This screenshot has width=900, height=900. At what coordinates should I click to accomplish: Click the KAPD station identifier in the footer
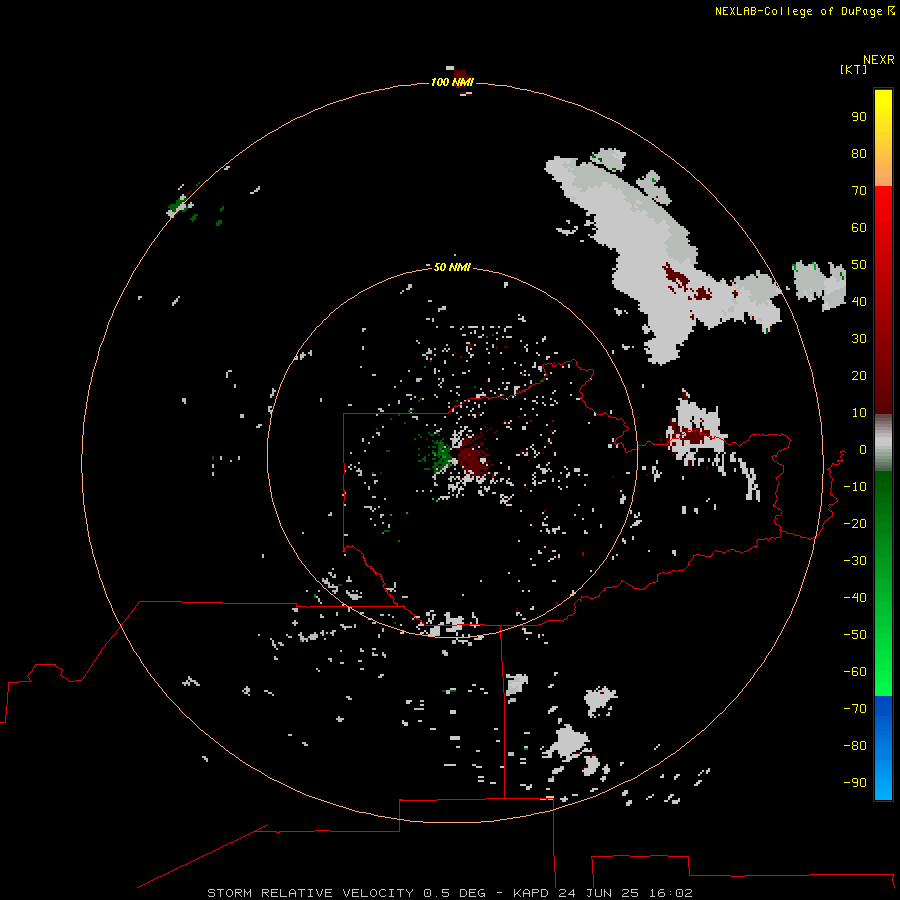532,893
